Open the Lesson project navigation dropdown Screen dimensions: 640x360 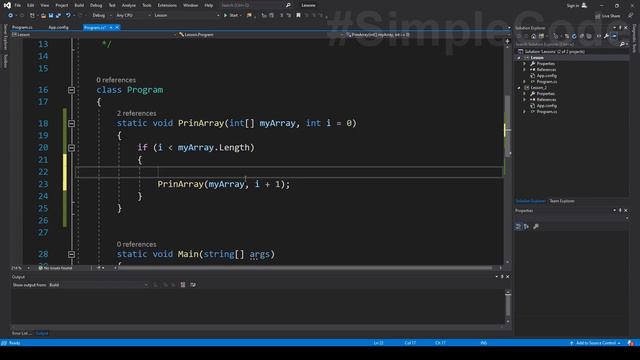(93, 35)
